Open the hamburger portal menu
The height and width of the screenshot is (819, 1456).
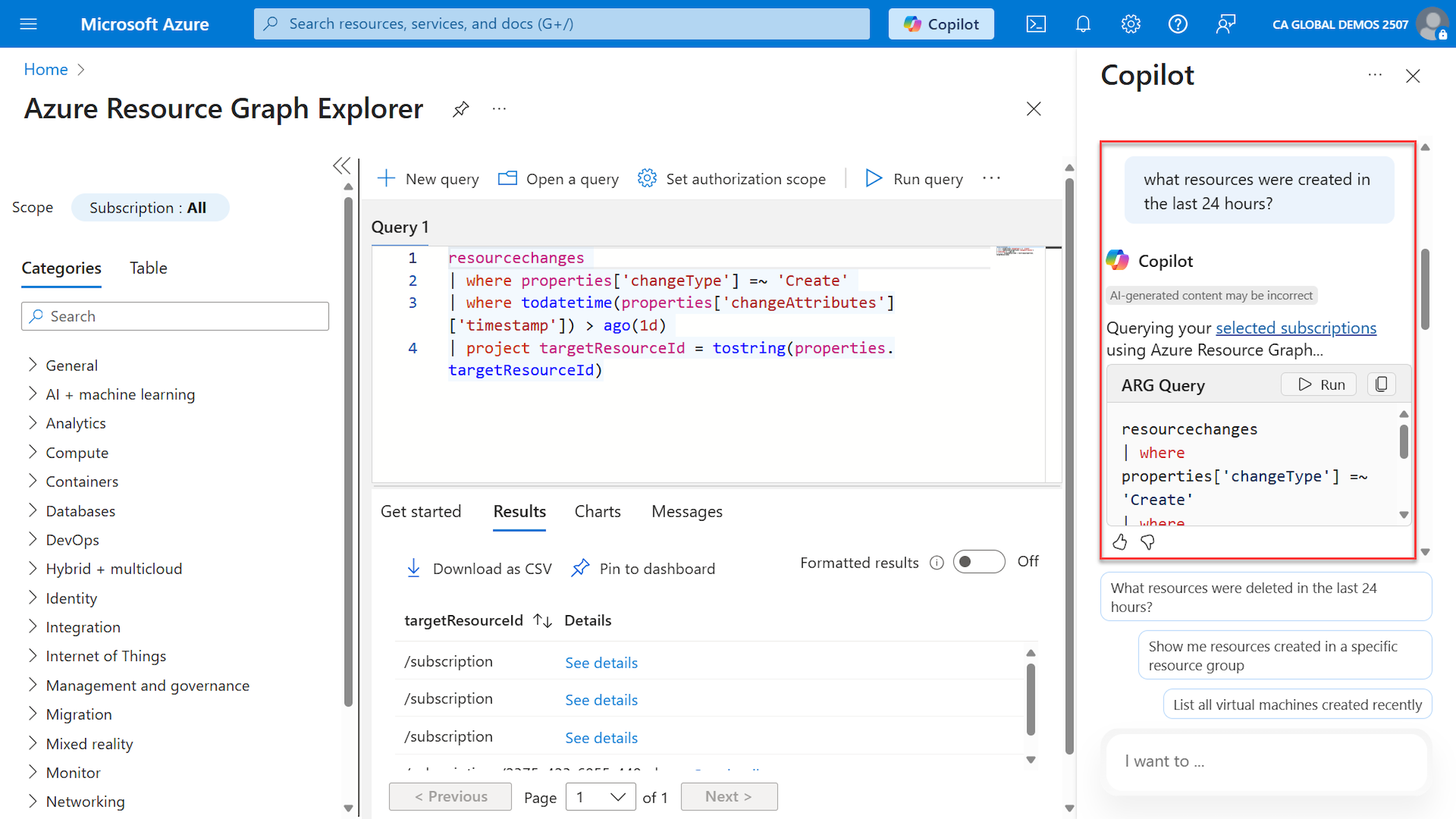point(28,24)
